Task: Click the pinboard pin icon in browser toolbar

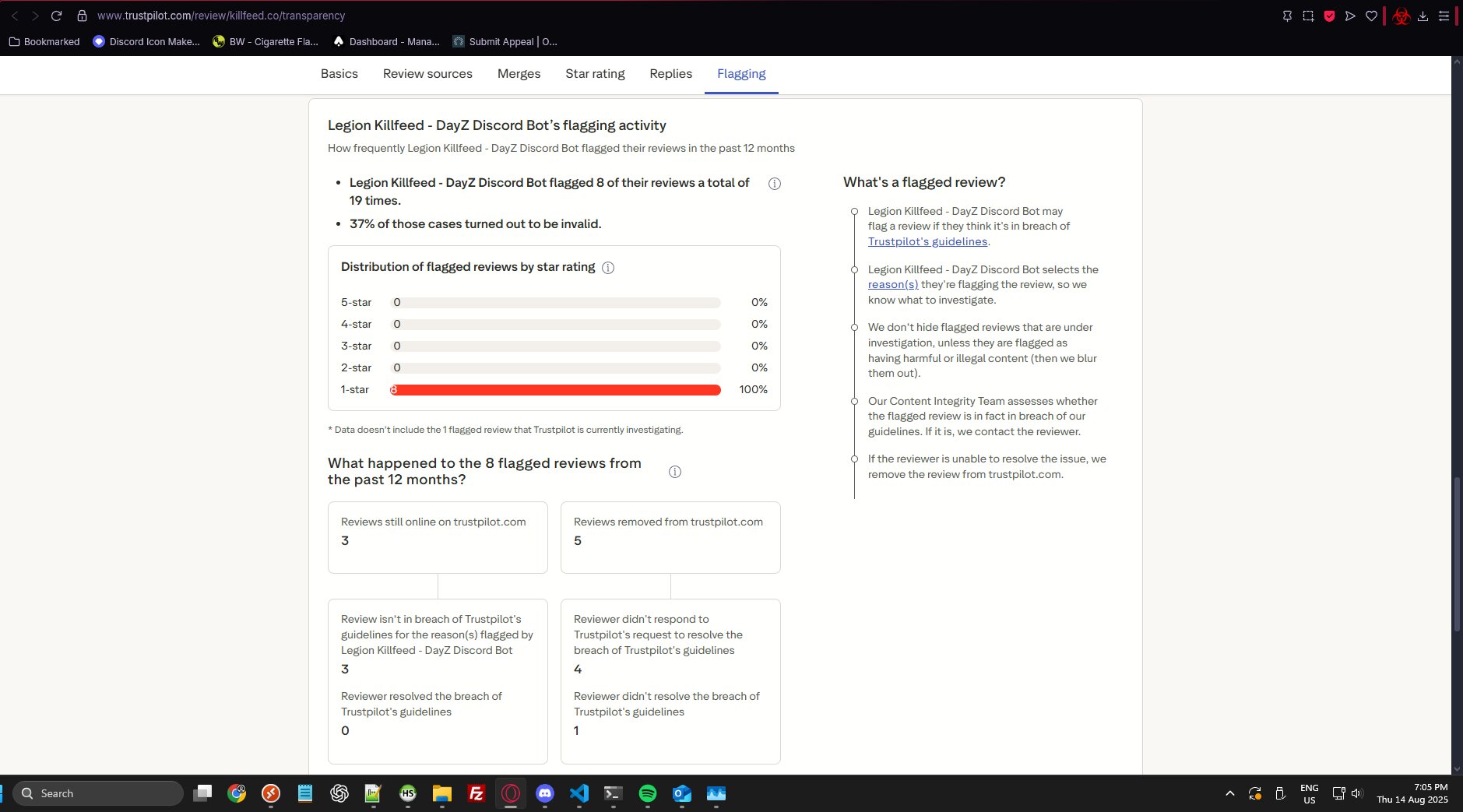Action: pyautogui.click(x=1287, y=16)
